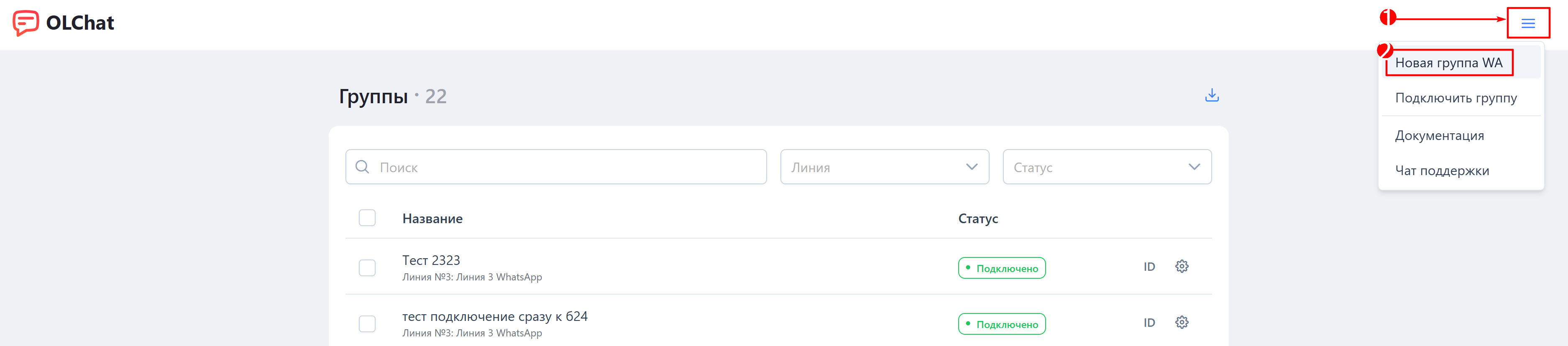The height and width of the screenshot is (346, 1568).
Task: Click the chevron arrow in Статус filter
Action: pyautogui.click(x=1194, y=167)
